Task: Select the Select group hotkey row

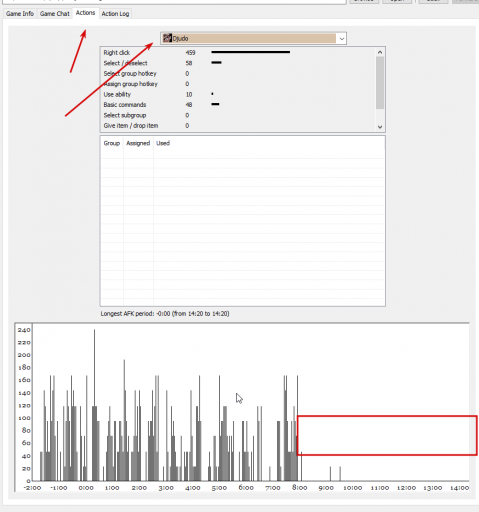Action: point(238,73)
